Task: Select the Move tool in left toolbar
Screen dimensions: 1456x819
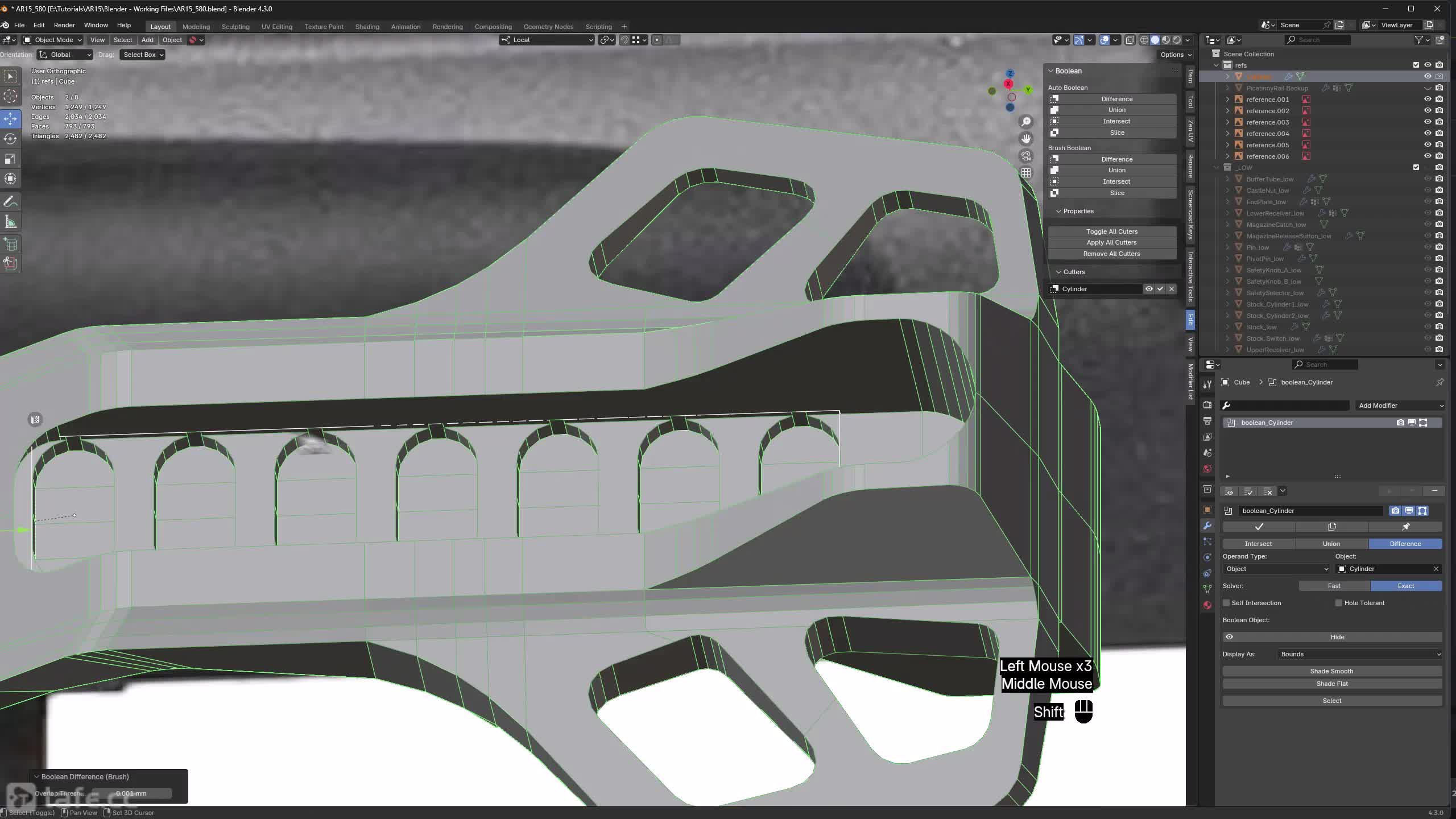Action: pos(10,118)
